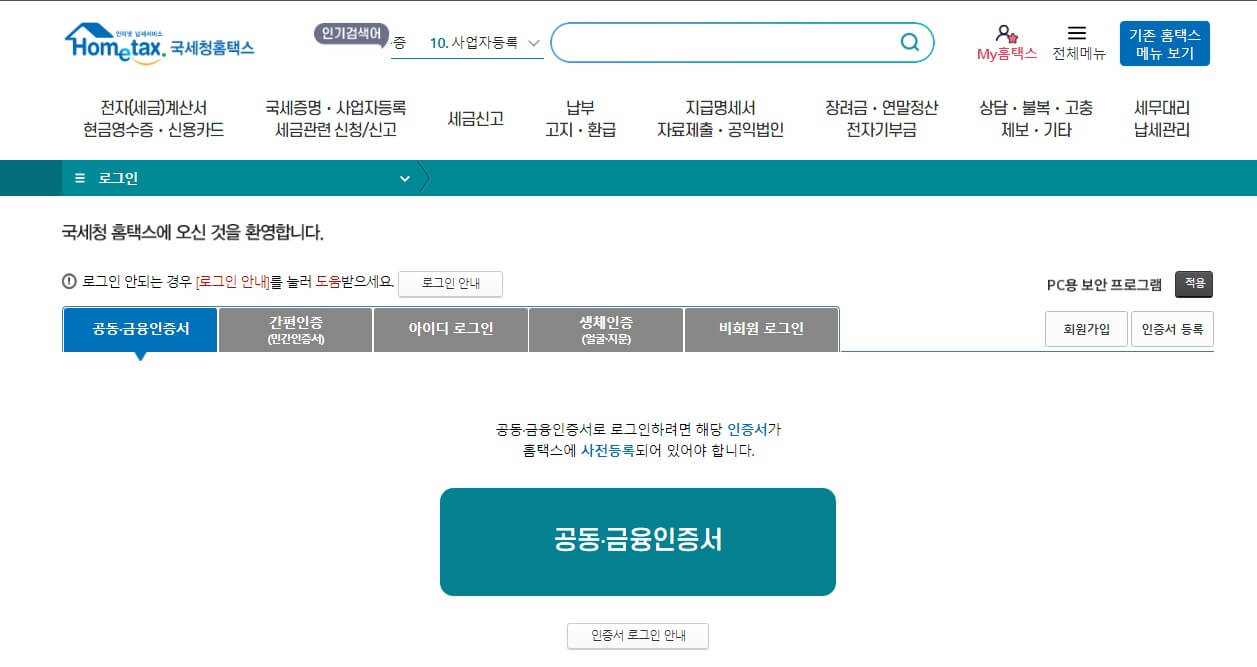Open the 전체메뉴 hamburger icon
The image size is (1257, 667).
[x=1075, y=33]
